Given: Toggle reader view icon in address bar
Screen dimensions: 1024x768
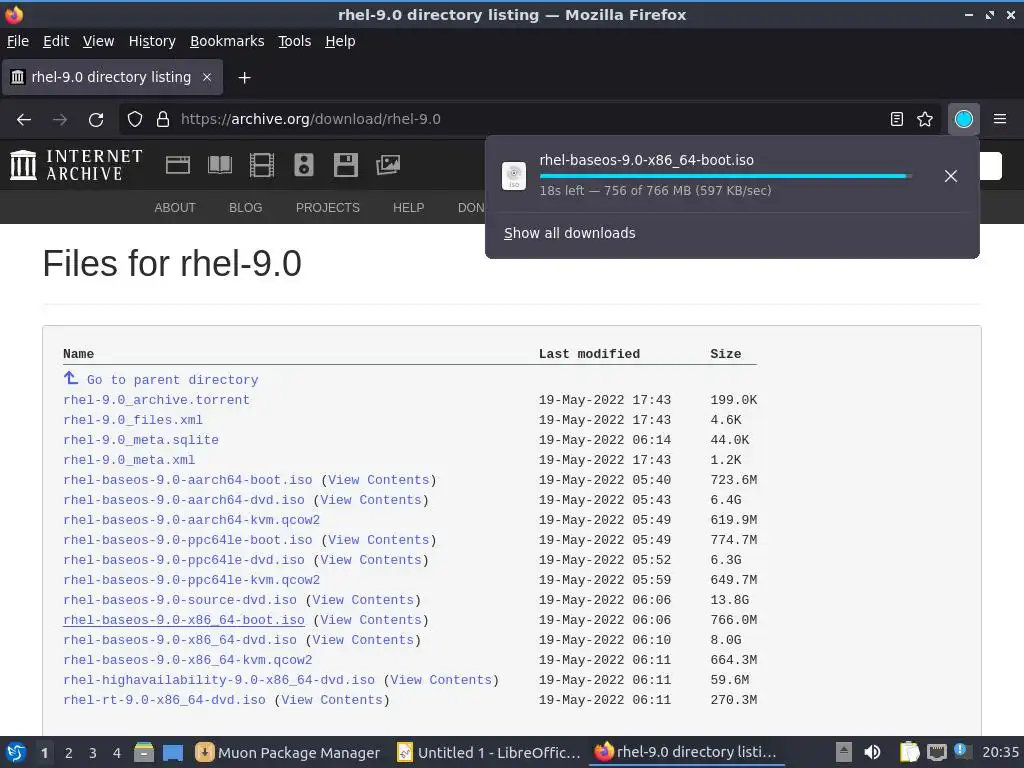Looking at the screenshot, I should (897, 119).
